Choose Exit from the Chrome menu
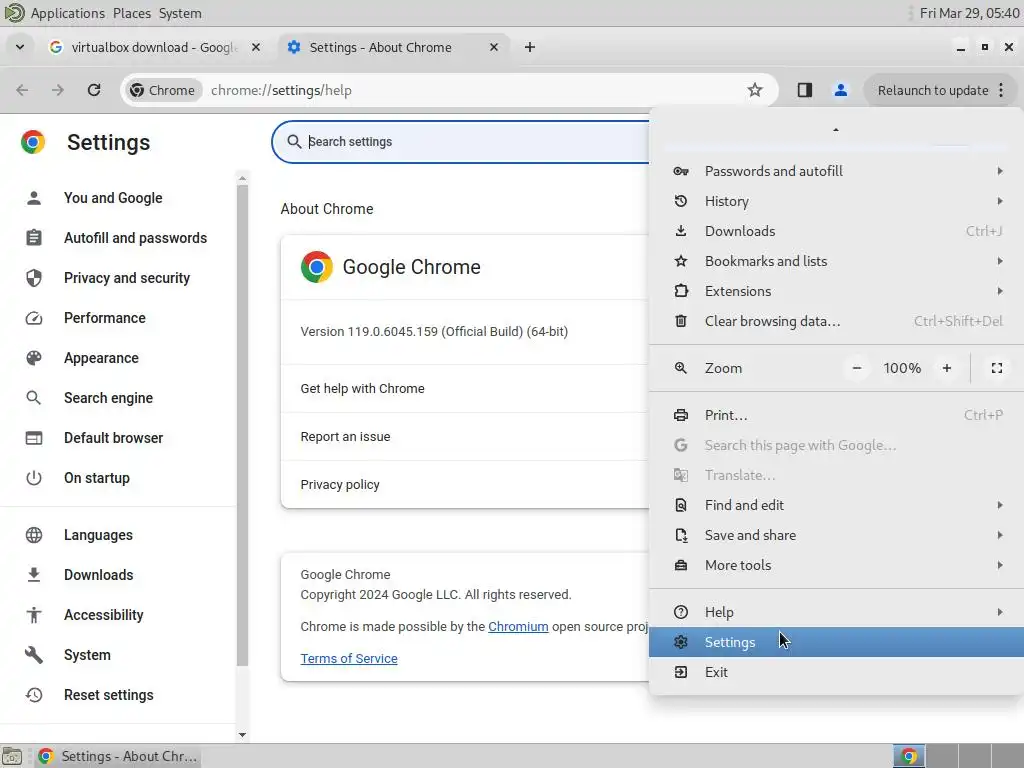Viewport: 1024px width, 768px height. 837,672
